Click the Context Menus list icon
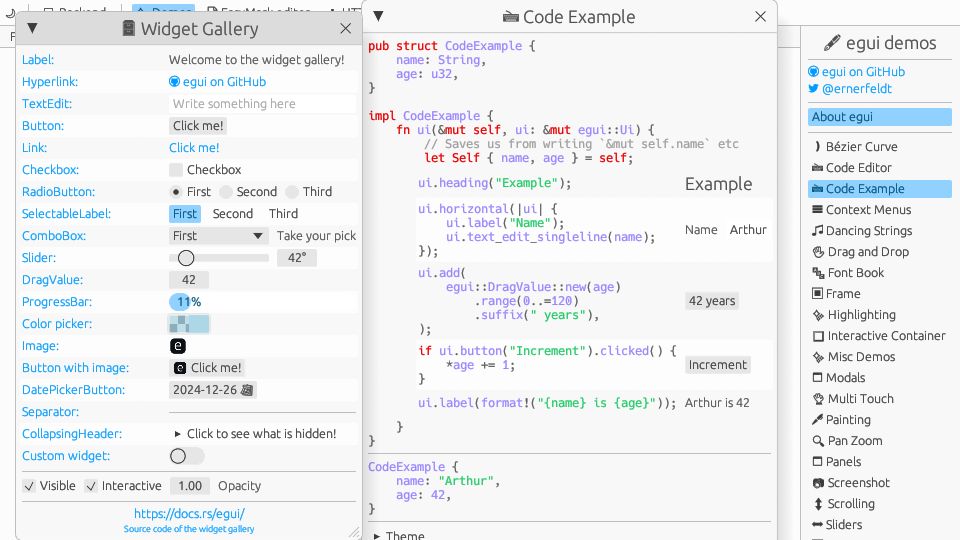960x540 pixels. tap(817, 209)
